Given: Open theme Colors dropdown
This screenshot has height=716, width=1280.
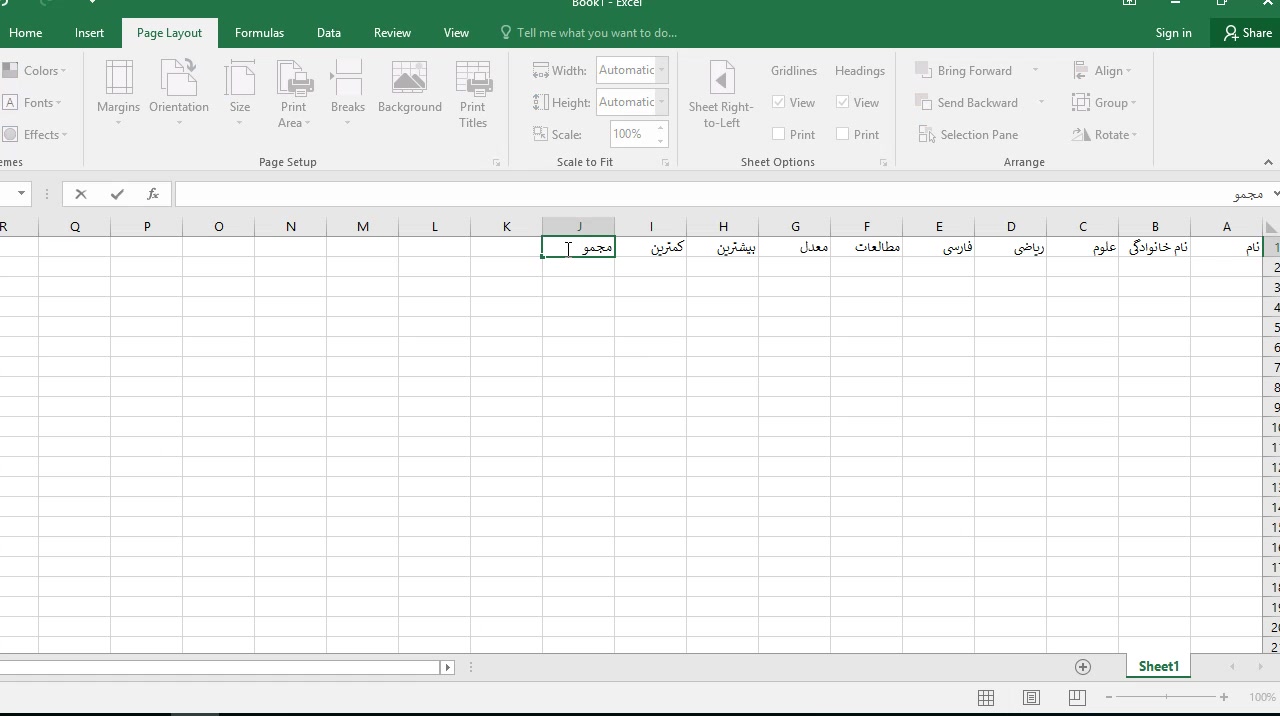Looking at the screenshot, I should pos(34,71).
